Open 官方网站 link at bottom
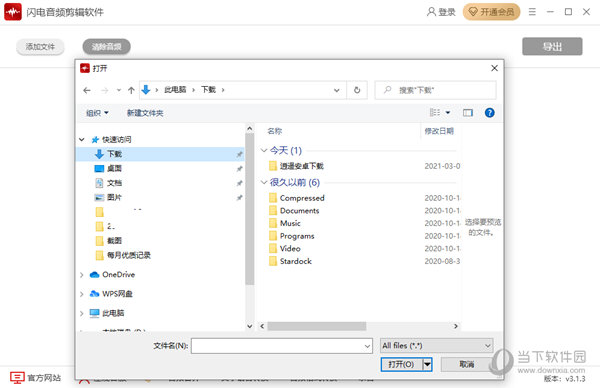This screenshot has width=600, height=388. [36, 378]
